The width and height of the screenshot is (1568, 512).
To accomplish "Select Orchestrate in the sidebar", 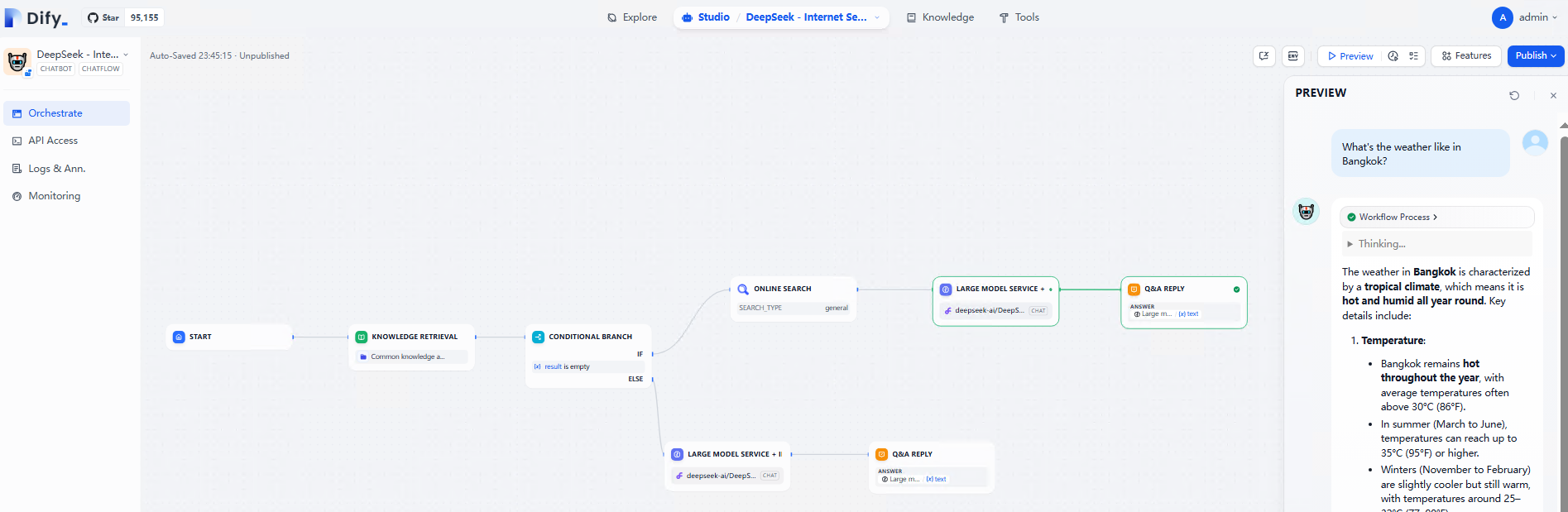I will [x=66, y=113].
